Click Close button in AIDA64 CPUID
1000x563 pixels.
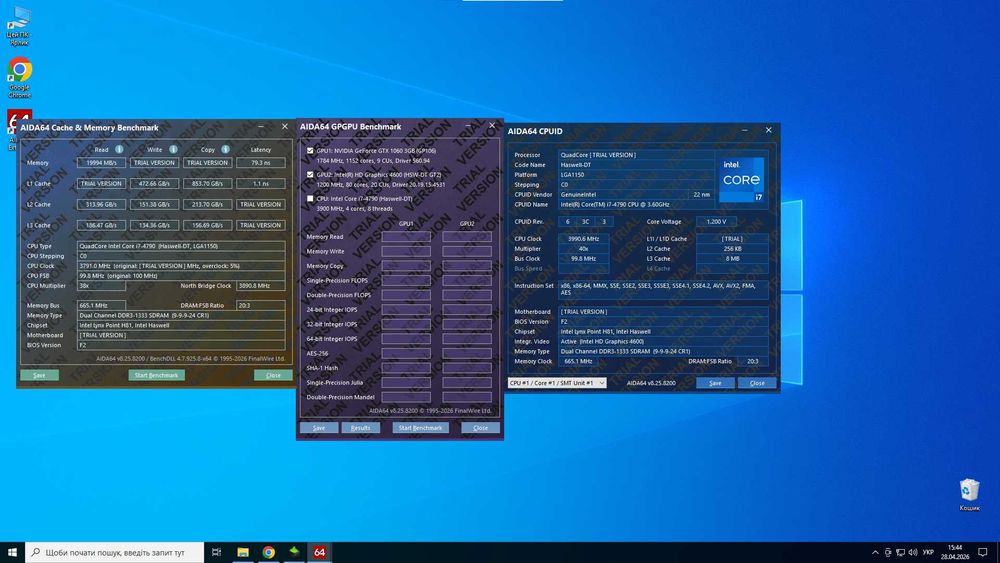point(757,383)
